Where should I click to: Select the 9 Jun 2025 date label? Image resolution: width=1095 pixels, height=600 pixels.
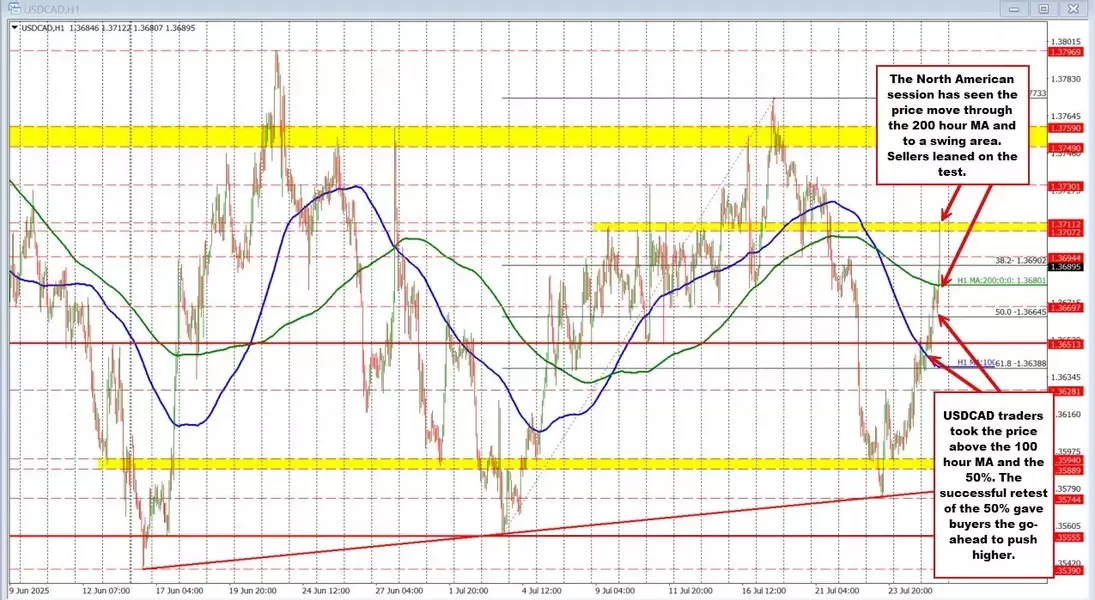pyautogui.click(x=32, y=588)
